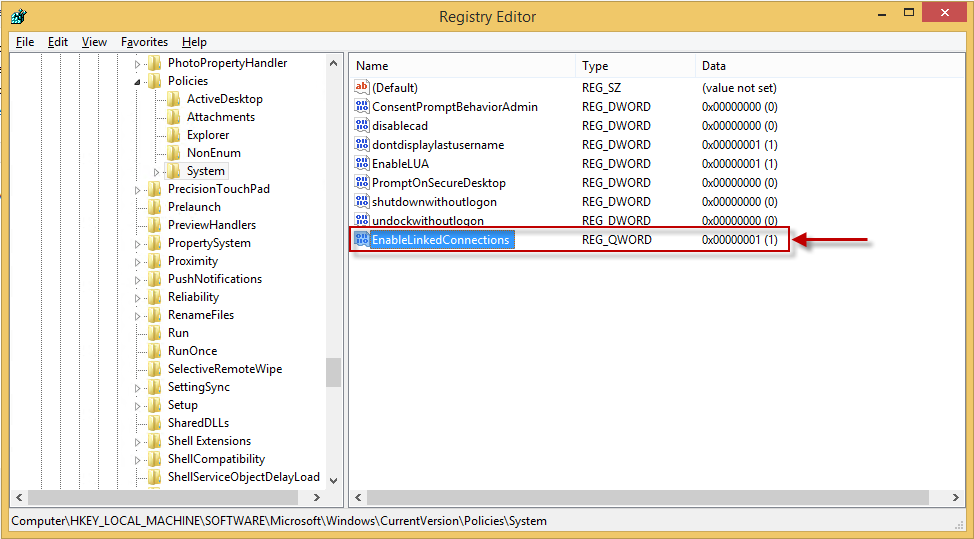Click the Registry Editor title bar icon
This screenshot has height=539, width=974.
(x=19, y=16)
